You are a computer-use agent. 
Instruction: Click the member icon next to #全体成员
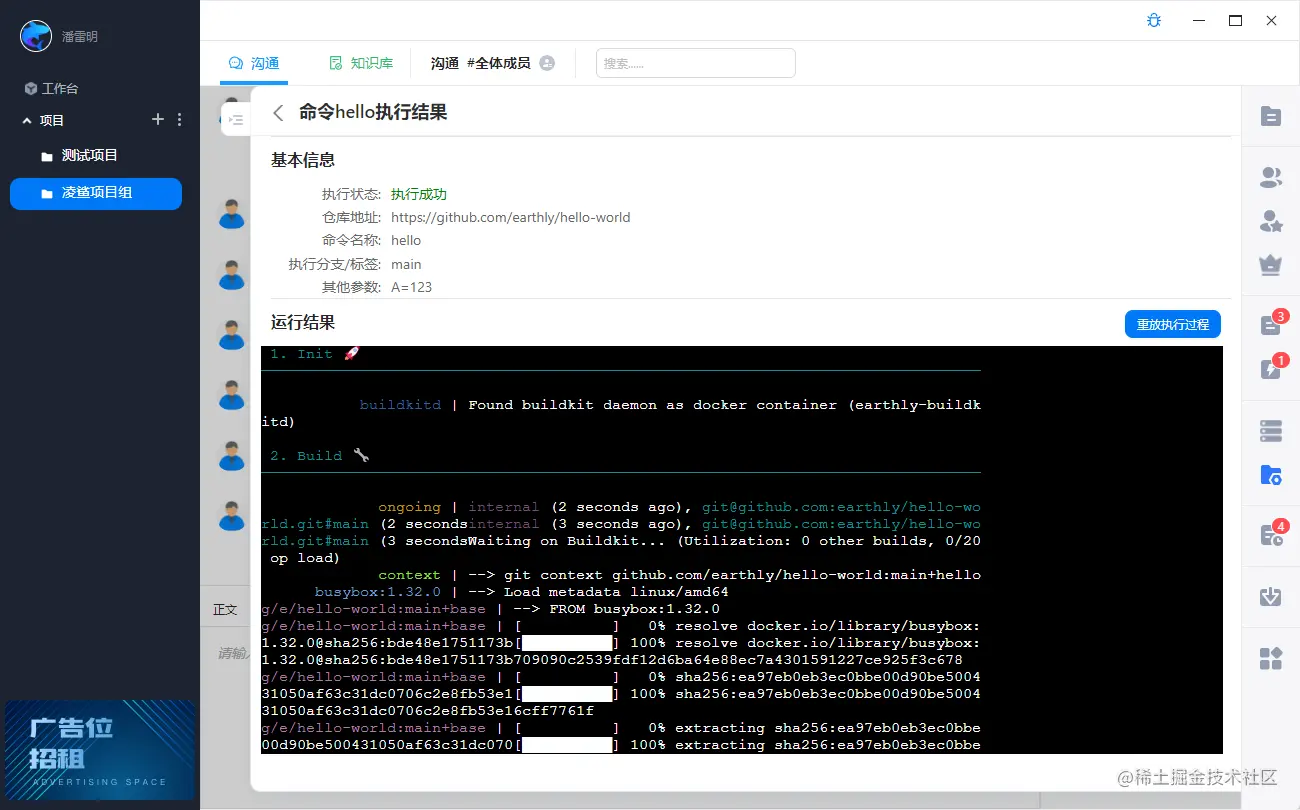[x=547, y=63]
